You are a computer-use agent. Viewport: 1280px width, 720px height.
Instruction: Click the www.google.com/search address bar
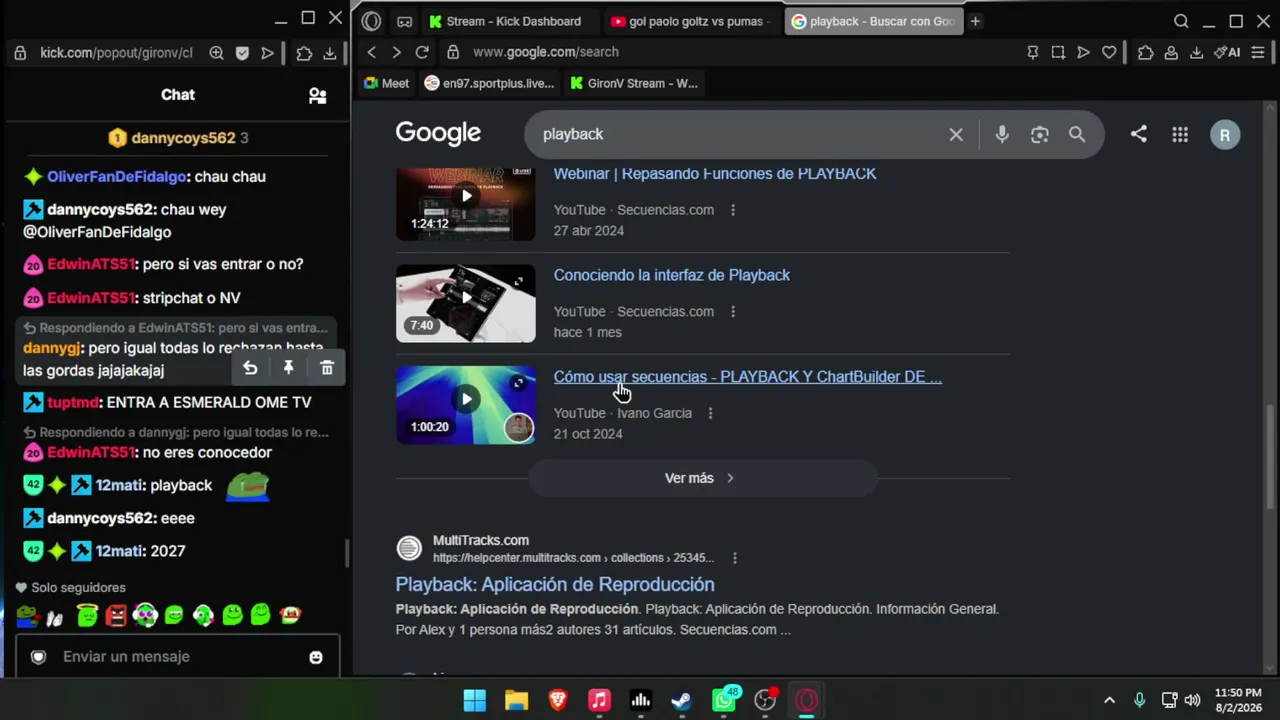(x=546, y=52)
